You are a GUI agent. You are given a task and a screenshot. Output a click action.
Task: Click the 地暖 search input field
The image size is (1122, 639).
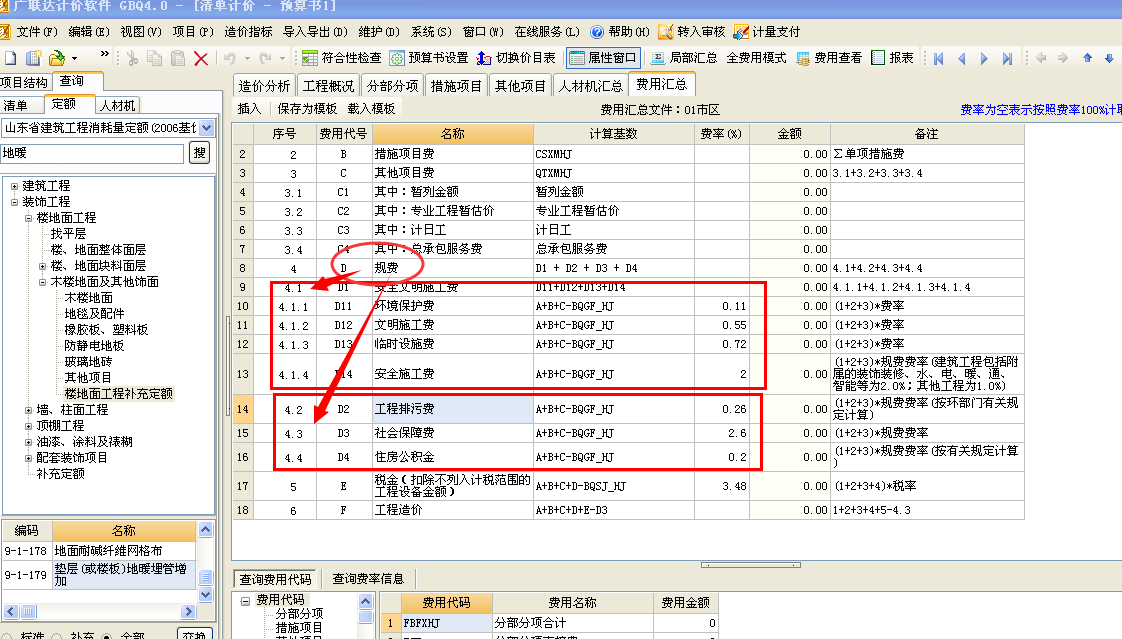click(x=92, y=152)
